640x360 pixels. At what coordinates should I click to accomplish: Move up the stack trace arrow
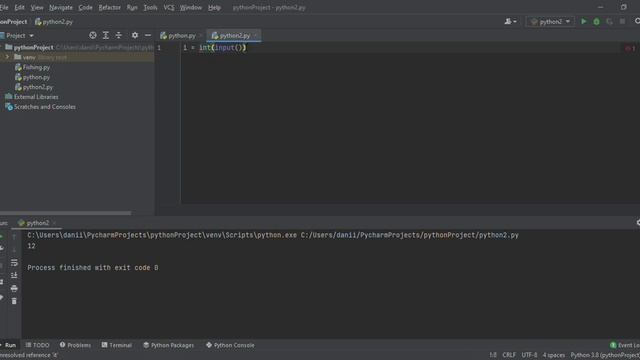coord(14,236)
